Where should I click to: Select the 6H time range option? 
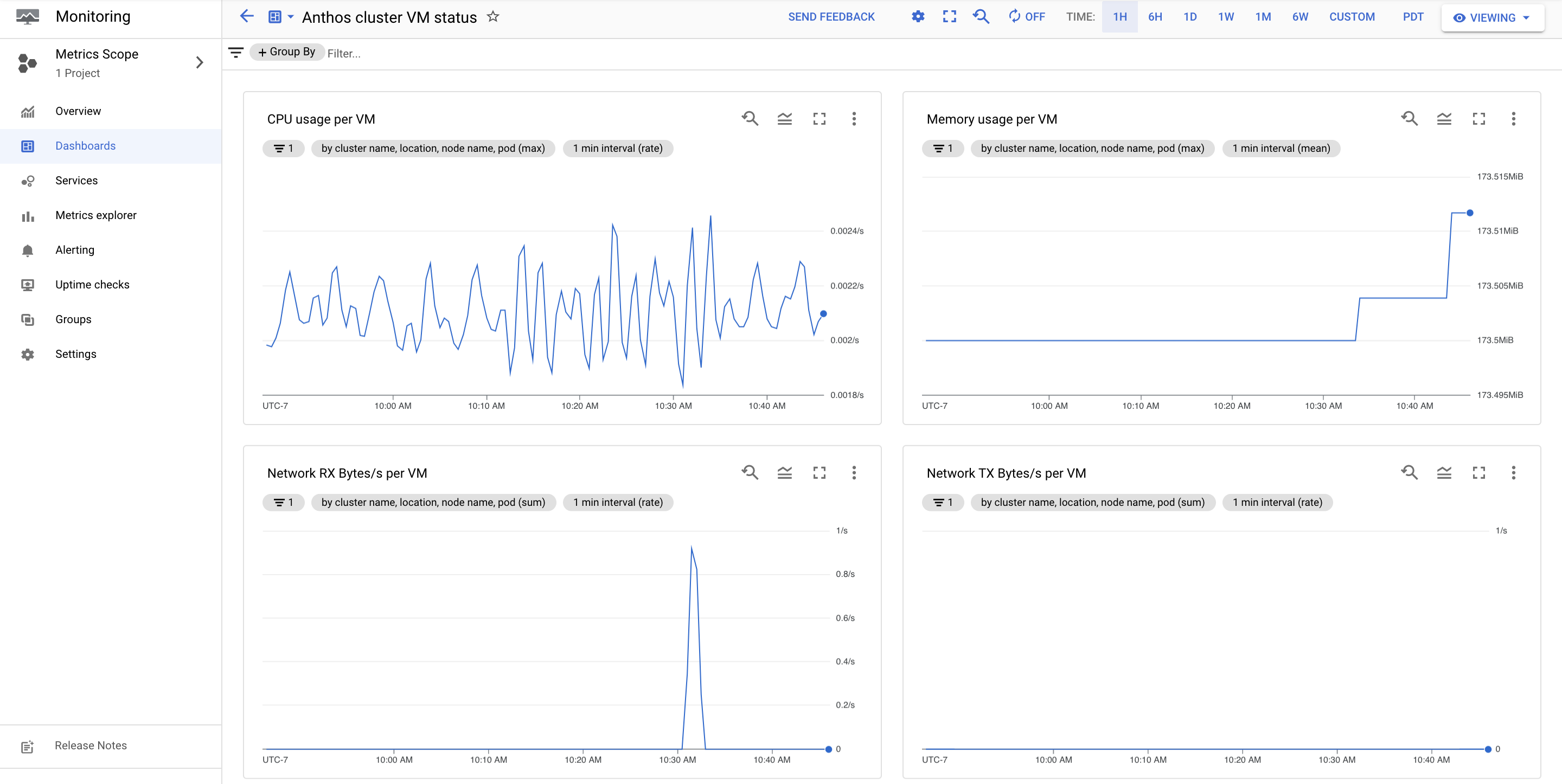click(1155, 16)
